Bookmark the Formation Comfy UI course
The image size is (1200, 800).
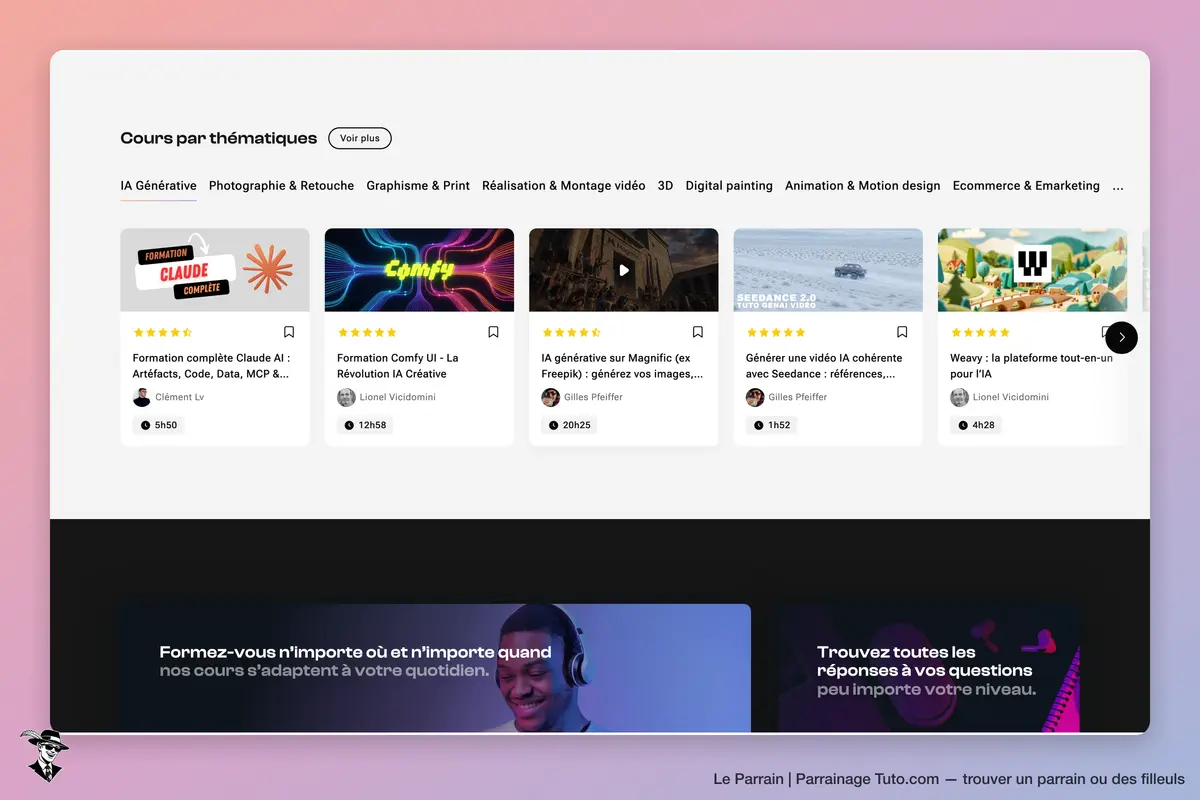493,332
